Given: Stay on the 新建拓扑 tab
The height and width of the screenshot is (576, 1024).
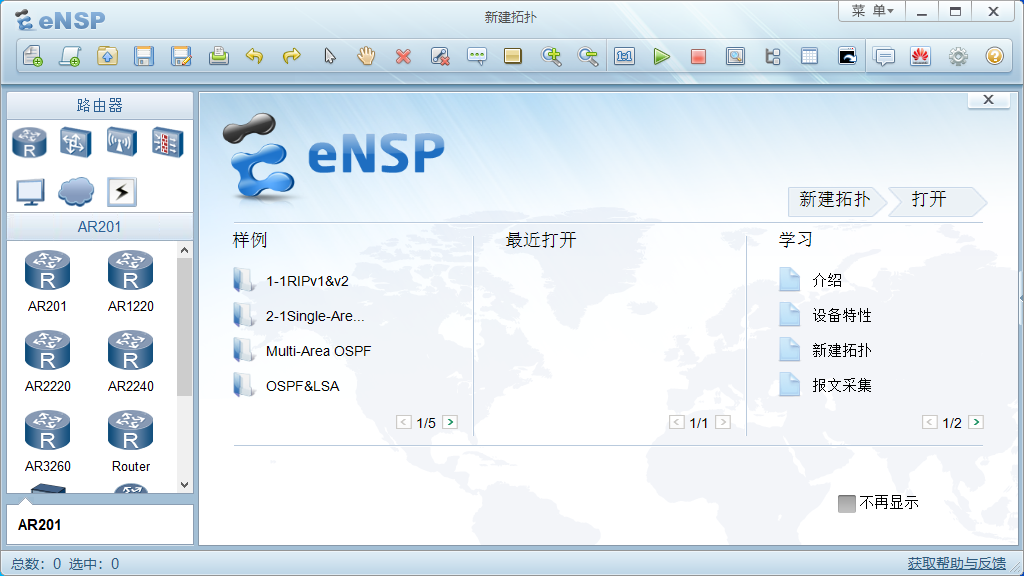Looking at the screenshot, I should tap(836, 201).
